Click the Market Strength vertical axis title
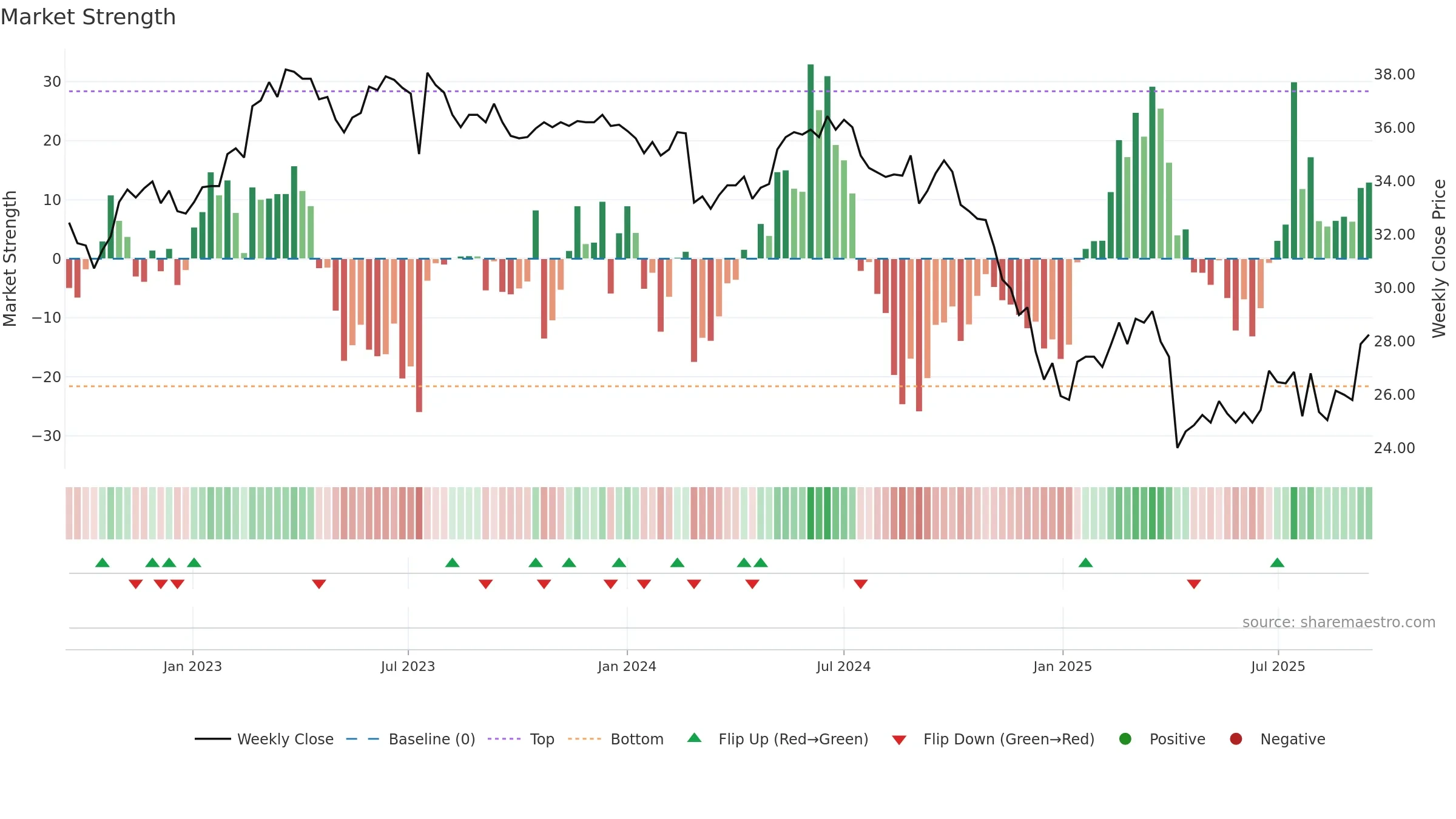 [10, 258]
